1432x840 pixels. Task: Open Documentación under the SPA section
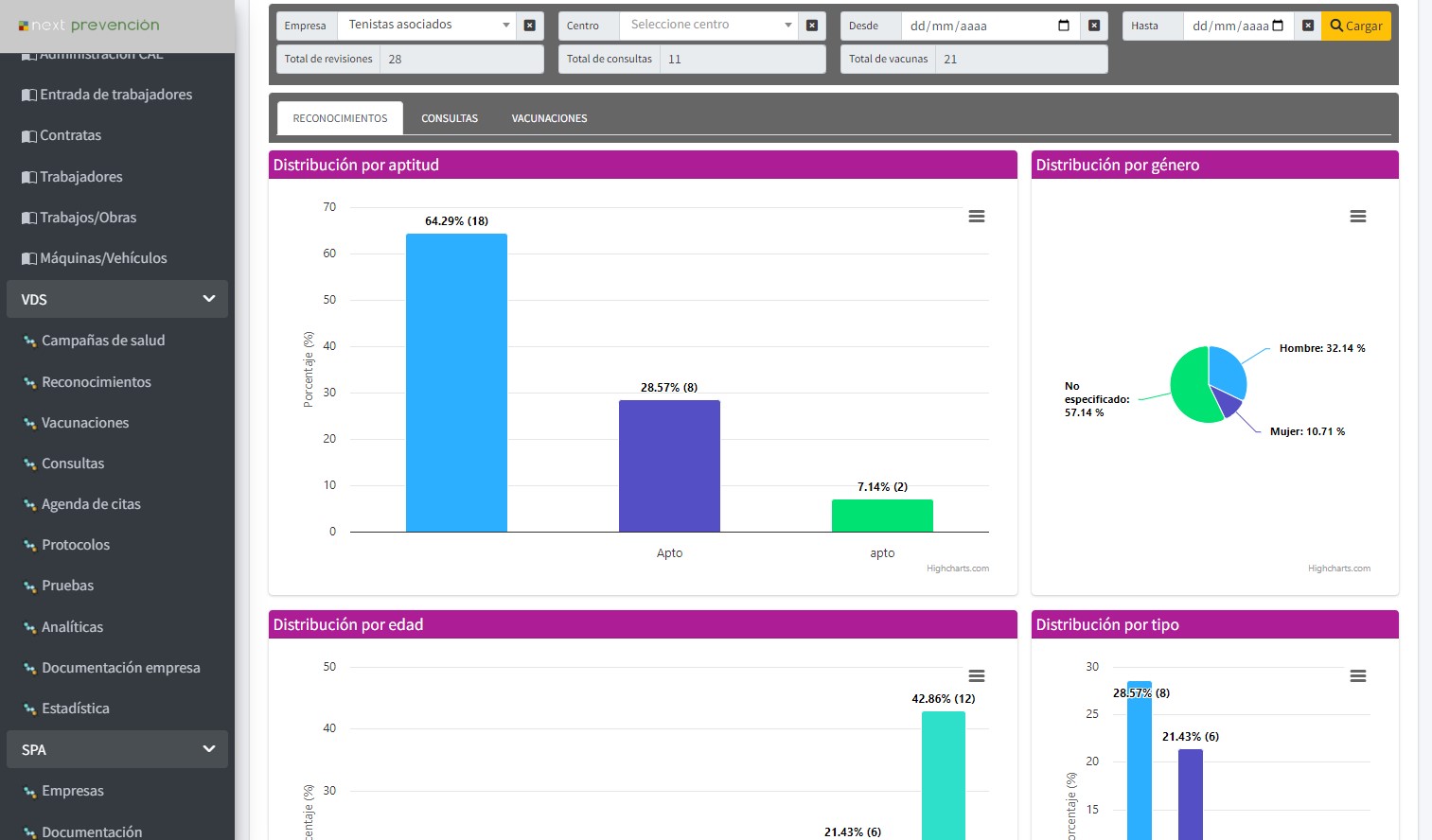tap(92, 831)
